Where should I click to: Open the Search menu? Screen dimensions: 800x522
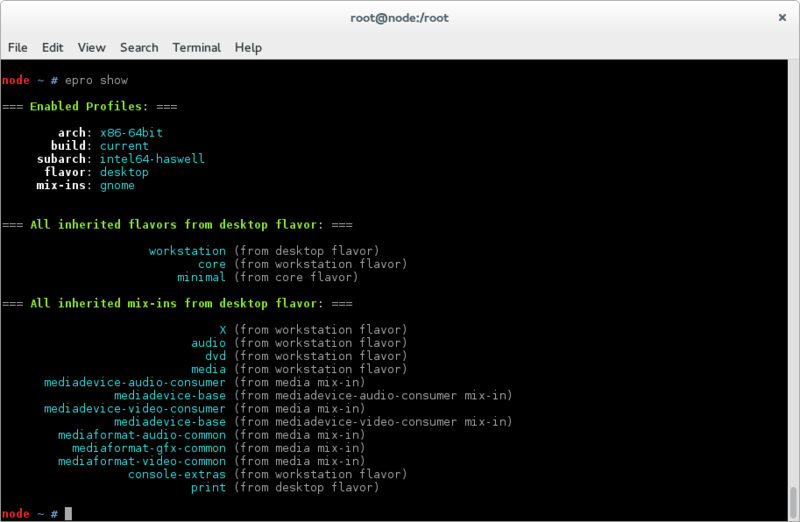click(139, 47)
